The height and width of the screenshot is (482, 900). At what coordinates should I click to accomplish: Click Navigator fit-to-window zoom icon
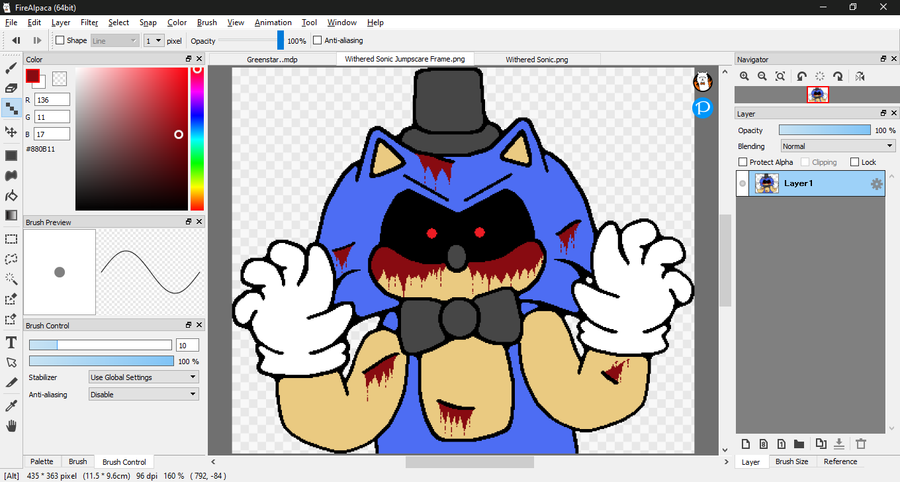pos(780,76)
